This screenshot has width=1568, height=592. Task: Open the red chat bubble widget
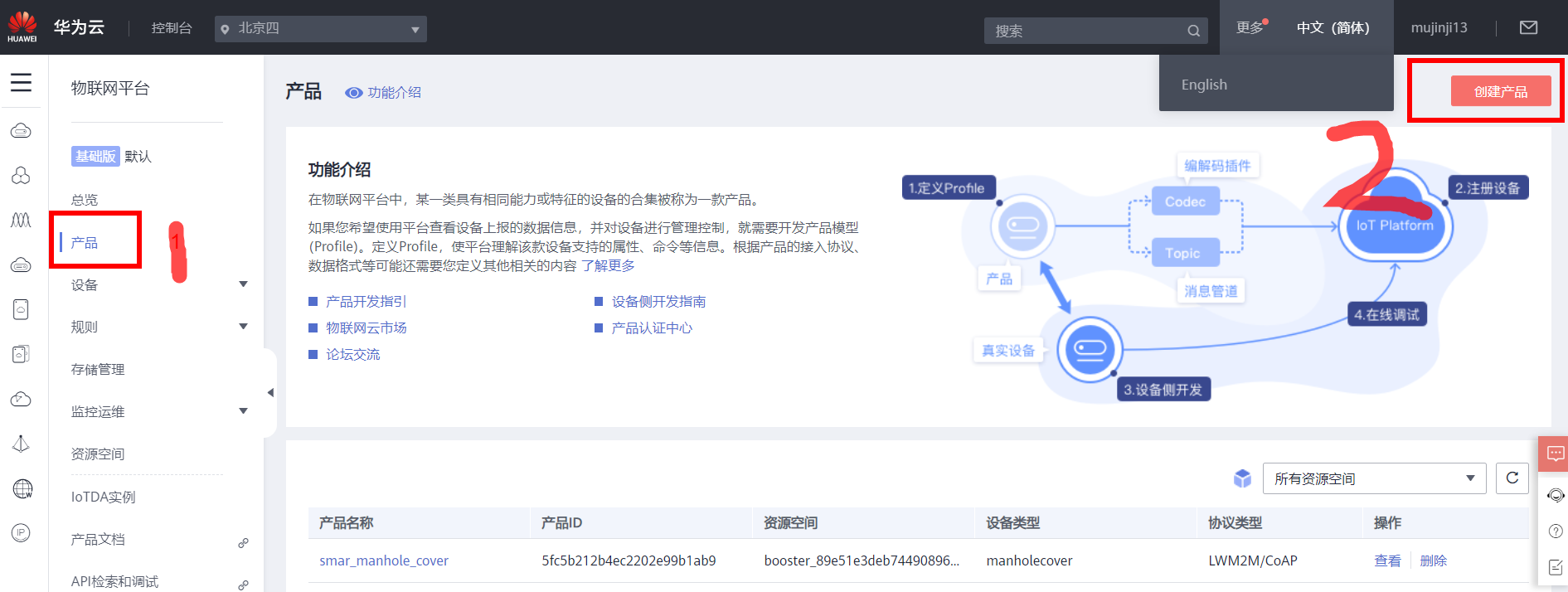(x=1554, y=454)
